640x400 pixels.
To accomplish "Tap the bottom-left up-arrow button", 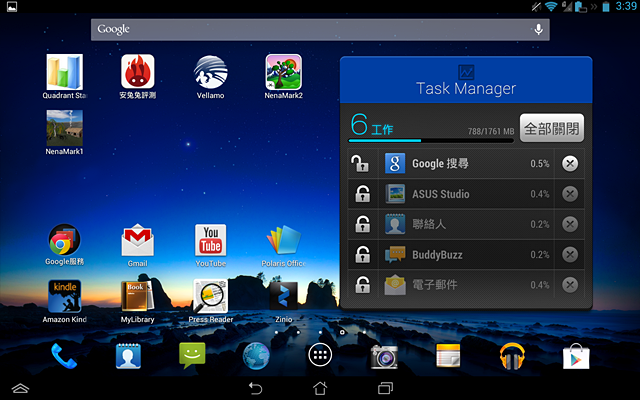I will coord(20,388).
